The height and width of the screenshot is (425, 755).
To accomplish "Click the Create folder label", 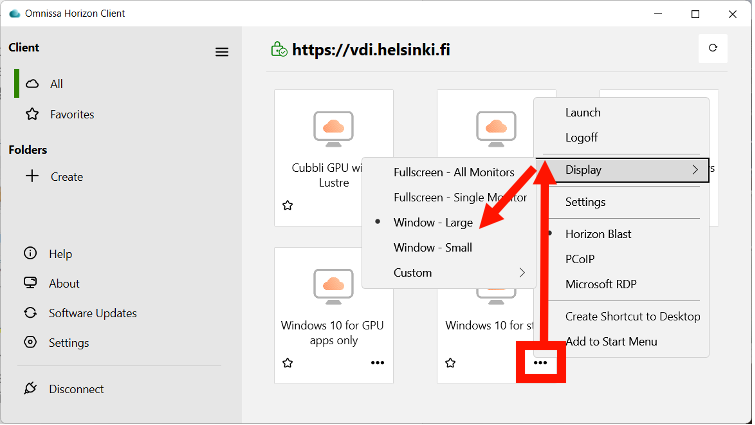I will click(x=67, y=177).
